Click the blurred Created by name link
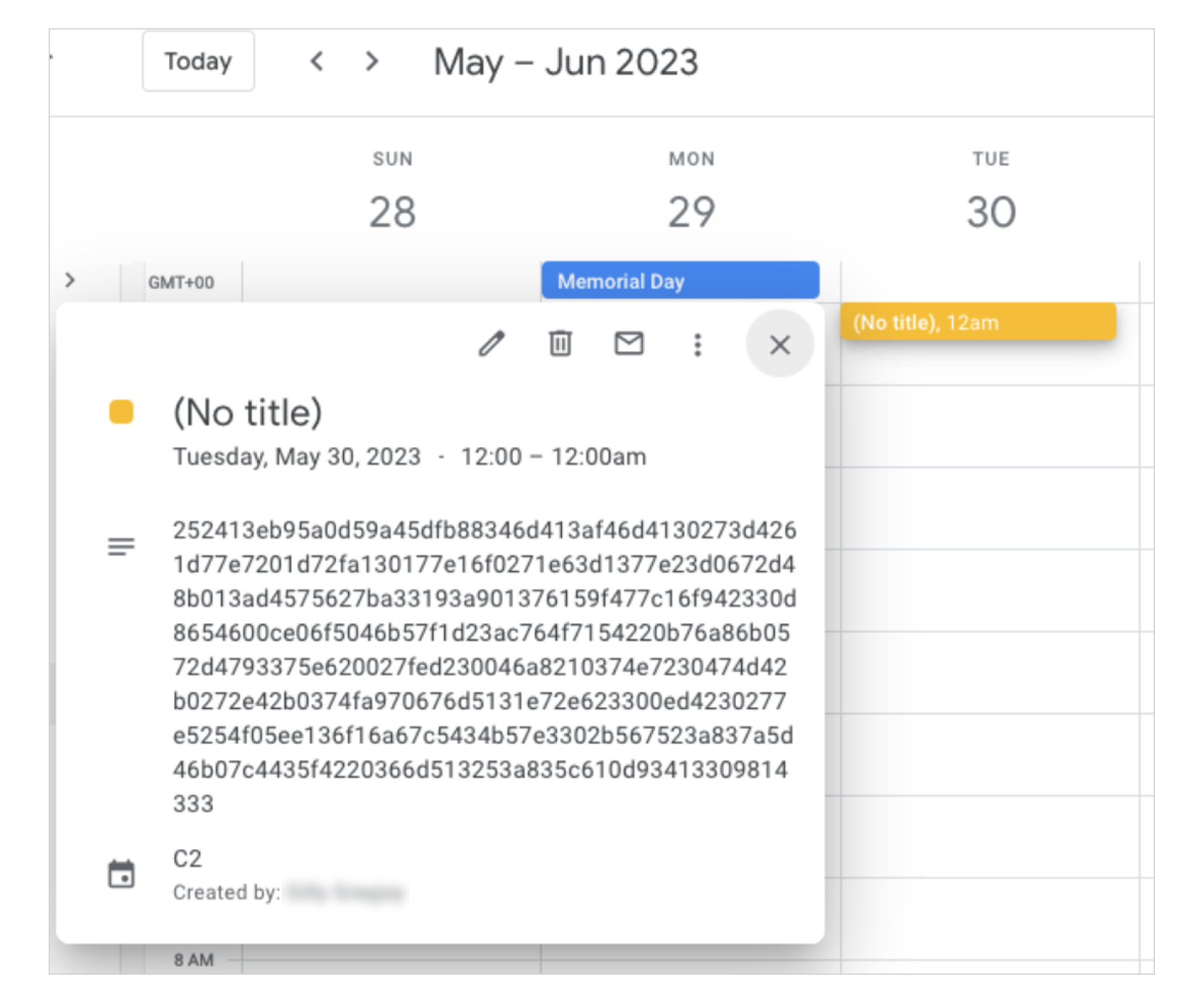Image resolution: width=1204 pixels, height=1003 pixels. (347, 891)
